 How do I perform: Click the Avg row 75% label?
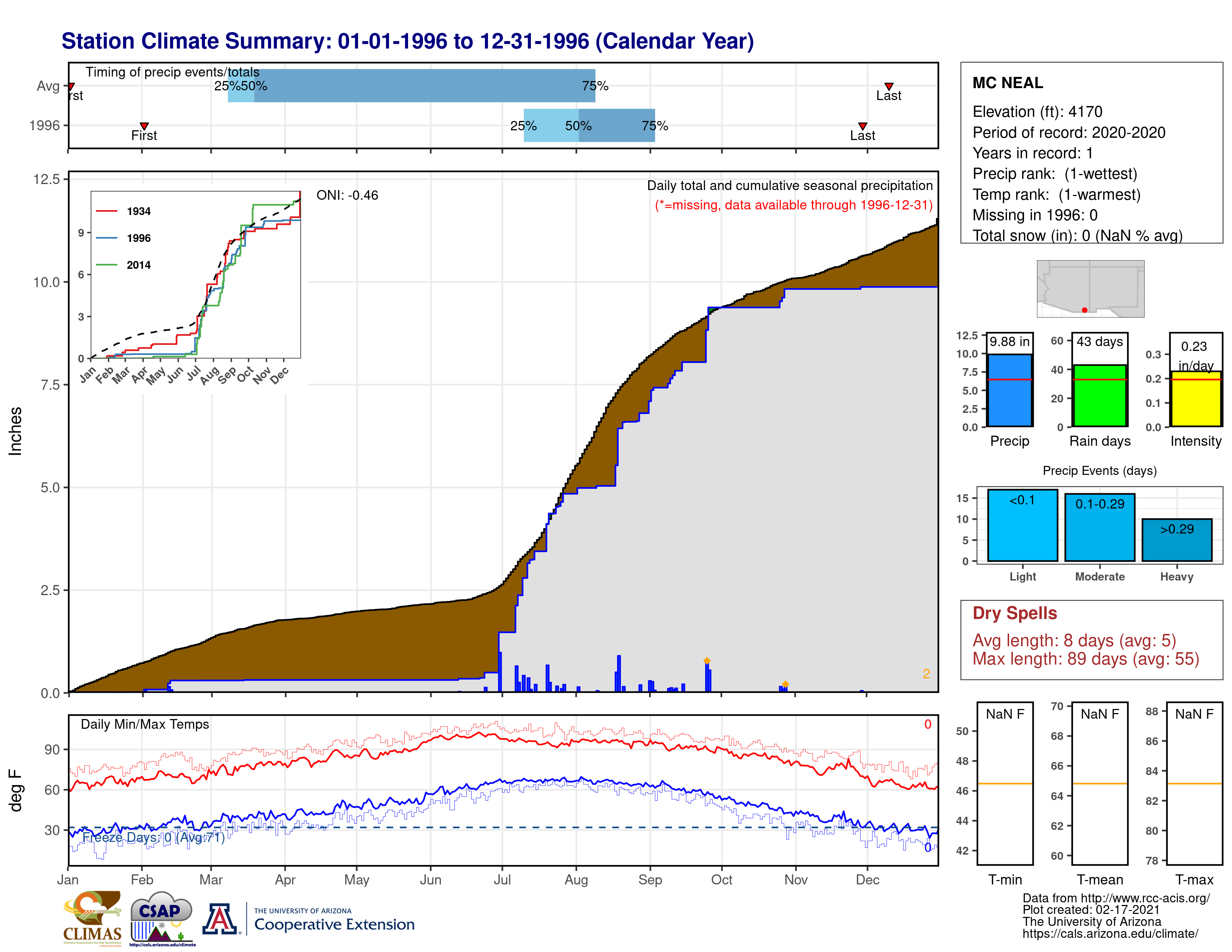[x=595, y=86]
